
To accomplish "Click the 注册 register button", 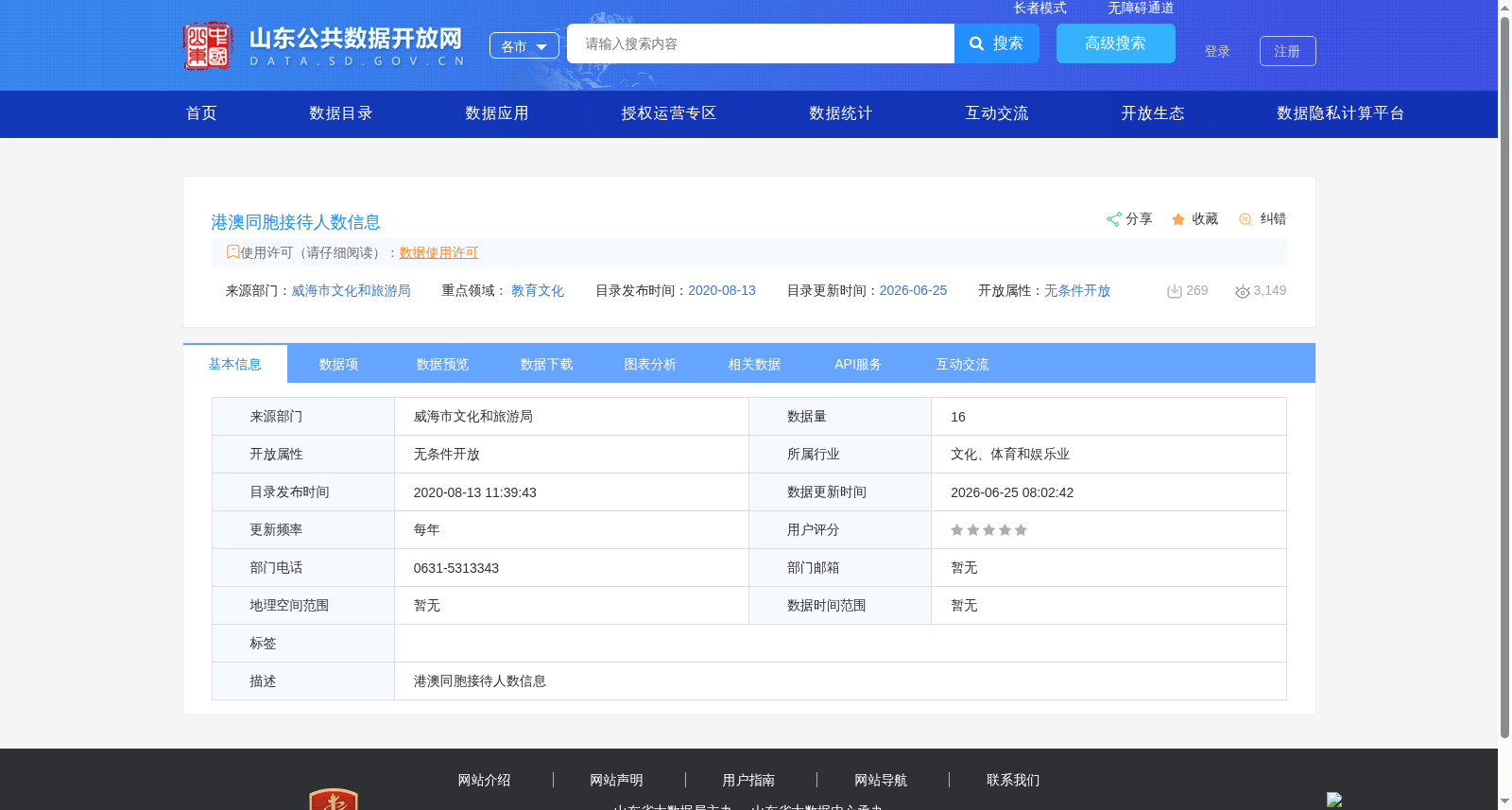I will point(1288,51).
